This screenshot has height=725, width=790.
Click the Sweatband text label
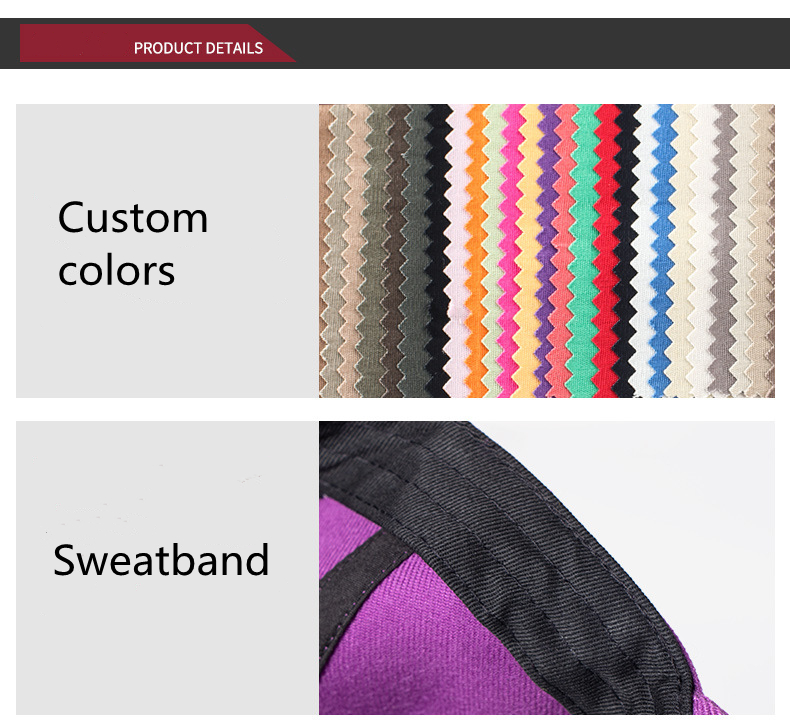tap(161, 560)
